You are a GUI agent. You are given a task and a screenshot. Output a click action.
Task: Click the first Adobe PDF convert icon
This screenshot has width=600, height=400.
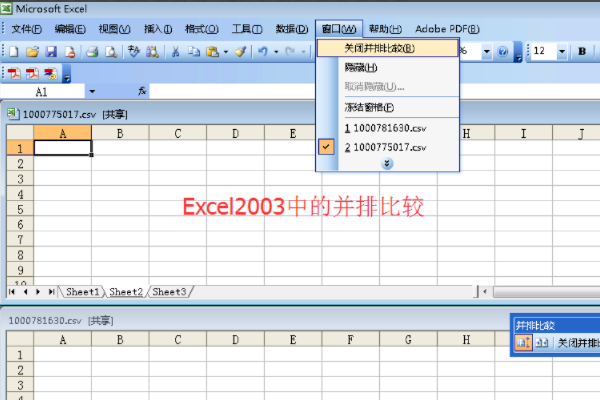point(14,73)
